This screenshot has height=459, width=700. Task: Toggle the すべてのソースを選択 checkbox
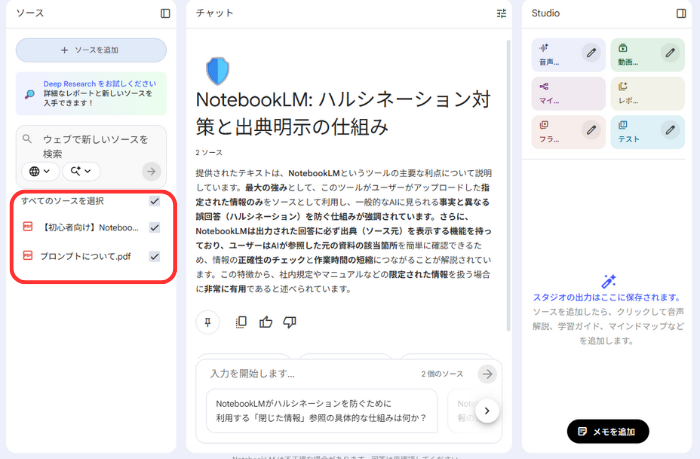(154, 201)
